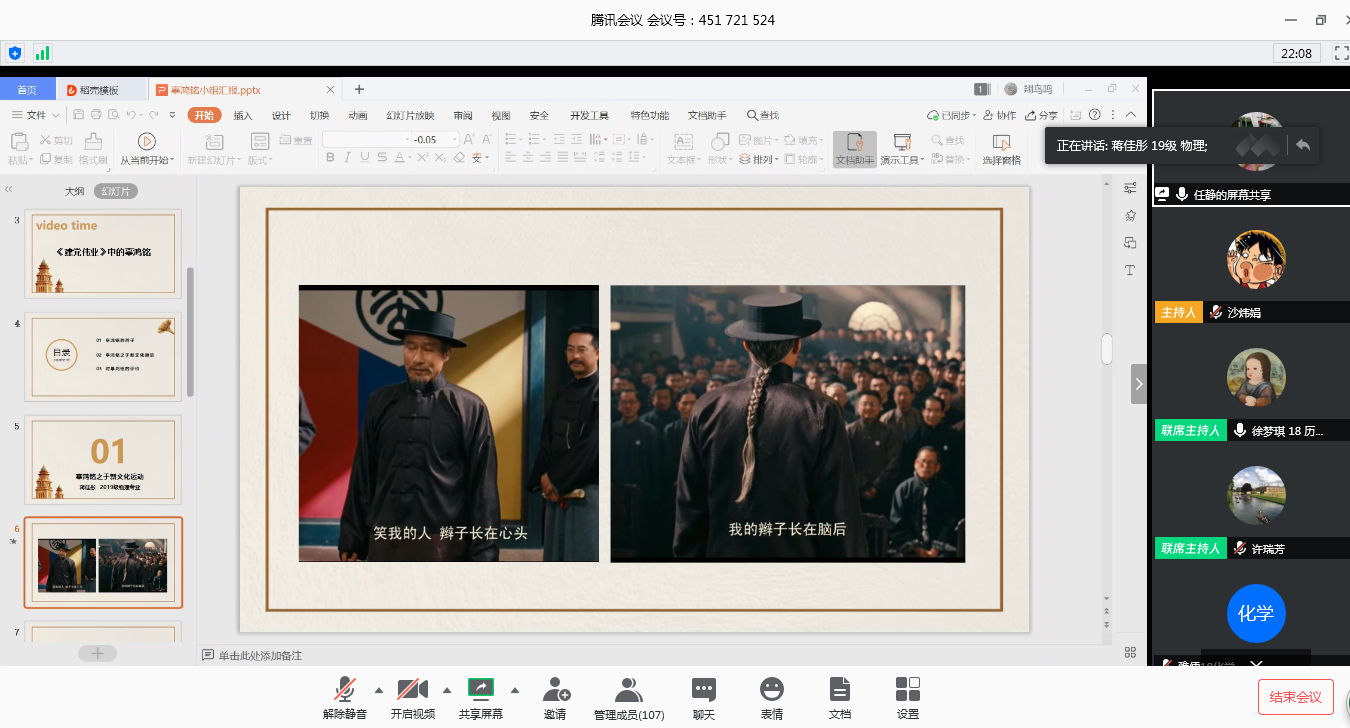
Task: Toggle underline formatting U
Action: point(365,158)
